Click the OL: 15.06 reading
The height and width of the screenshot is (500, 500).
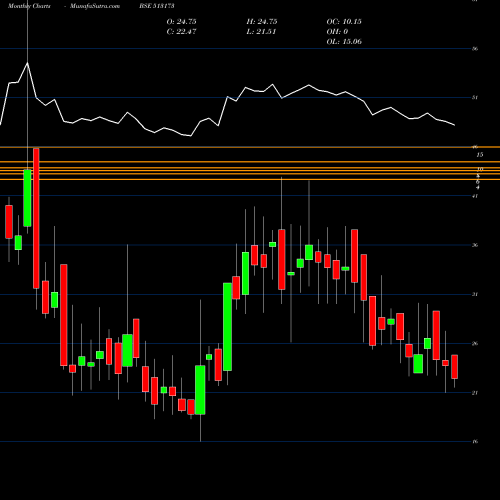[x=344, y=42]
